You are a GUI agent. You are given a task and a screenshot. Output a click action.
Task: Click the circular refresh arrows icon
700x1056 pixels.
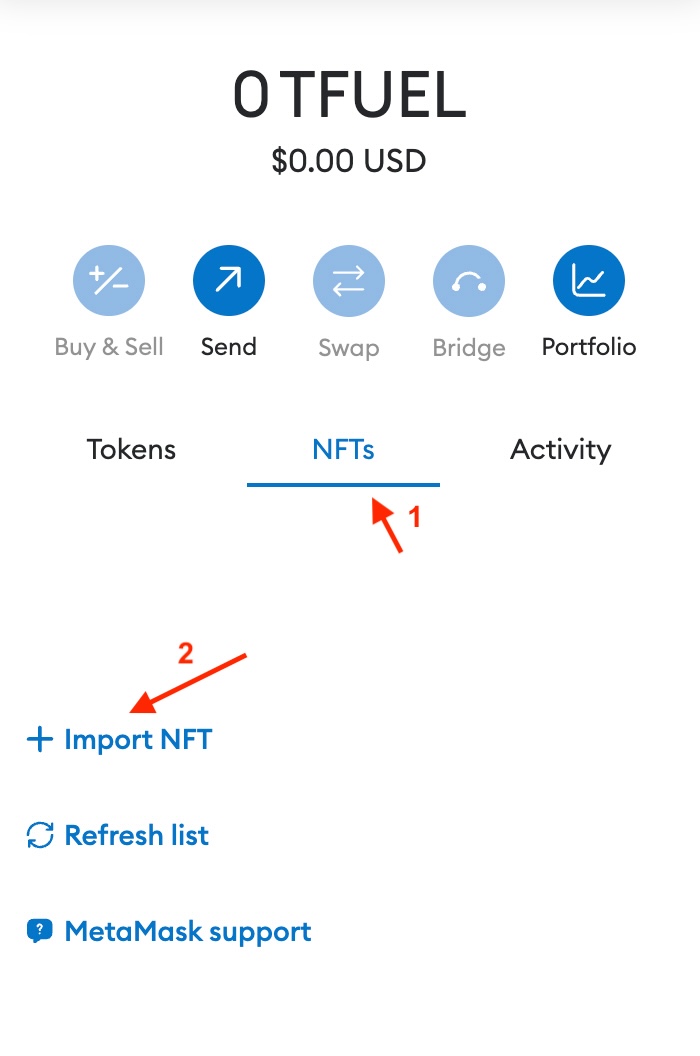[x=38, y=835]
